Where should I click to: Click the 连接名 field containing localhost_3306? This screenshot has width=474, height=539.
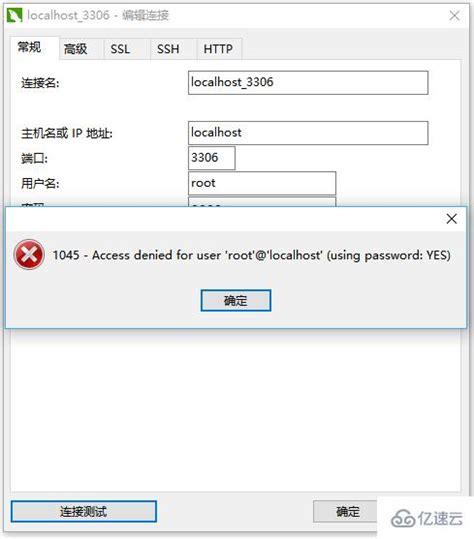pos(308,82)
